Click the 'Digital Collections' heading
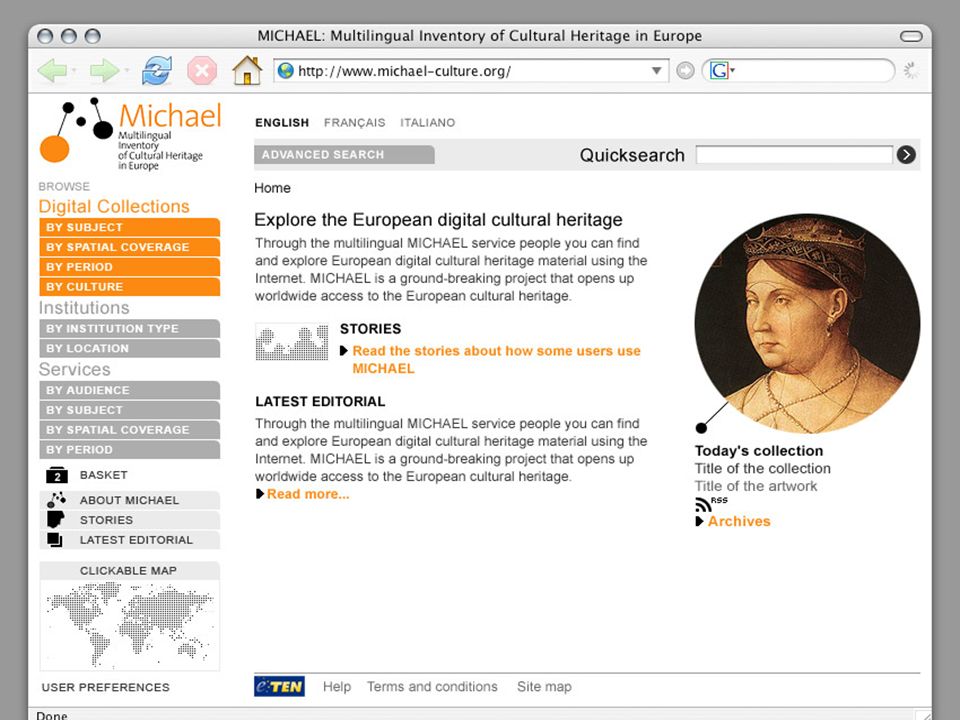The height and width of the screenshot is (720, 960). pyautogui.click(x=114, y=206)
